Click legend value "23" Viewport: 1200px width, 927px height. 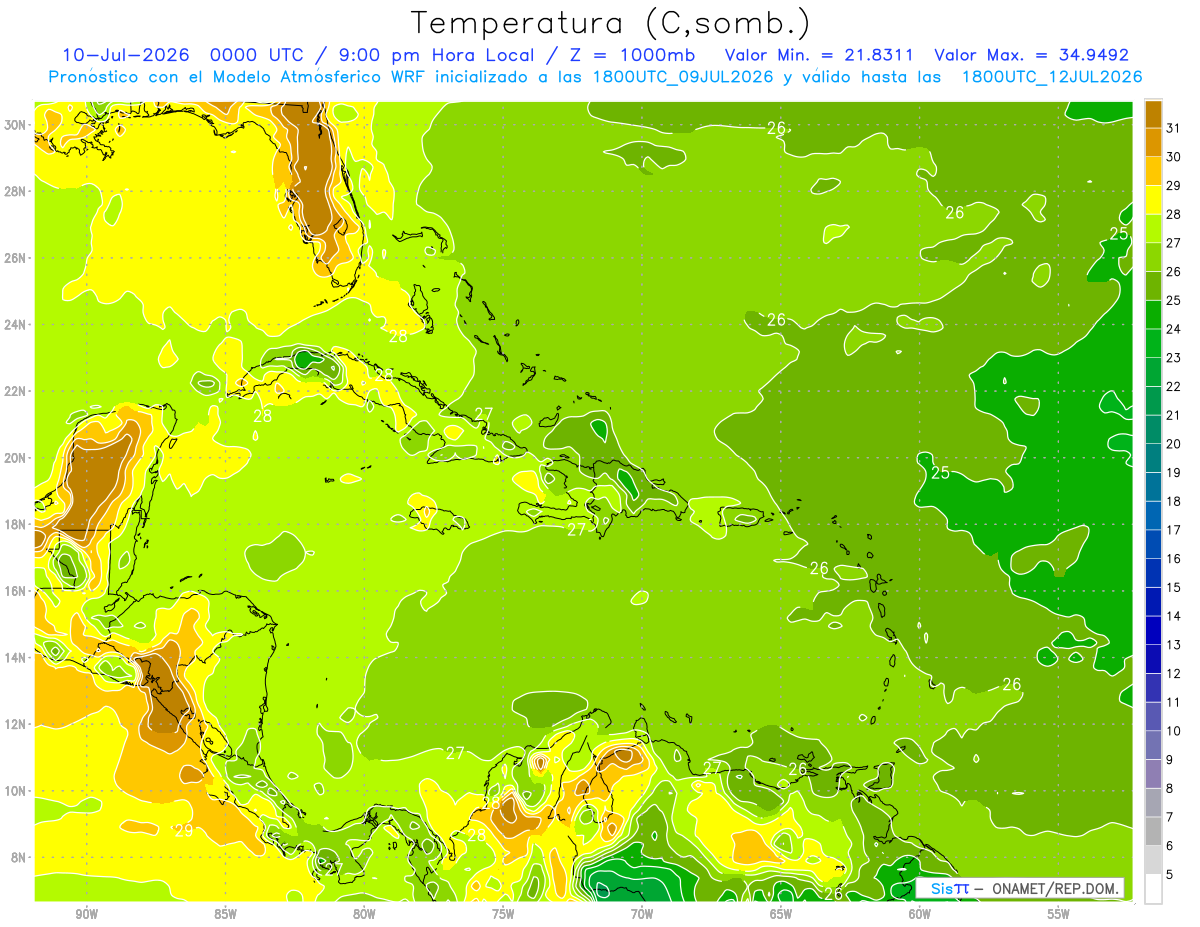click(x=1174, y=358)
